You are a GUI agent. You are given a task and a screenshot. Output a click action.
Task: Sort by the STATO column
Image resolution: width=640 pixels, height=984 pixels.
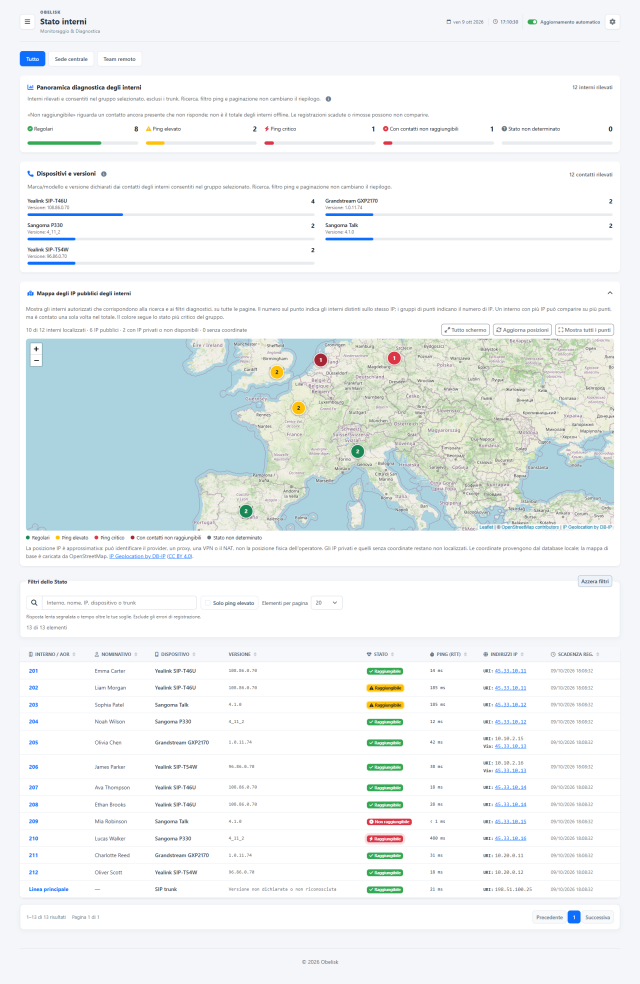tap(381, 654)
